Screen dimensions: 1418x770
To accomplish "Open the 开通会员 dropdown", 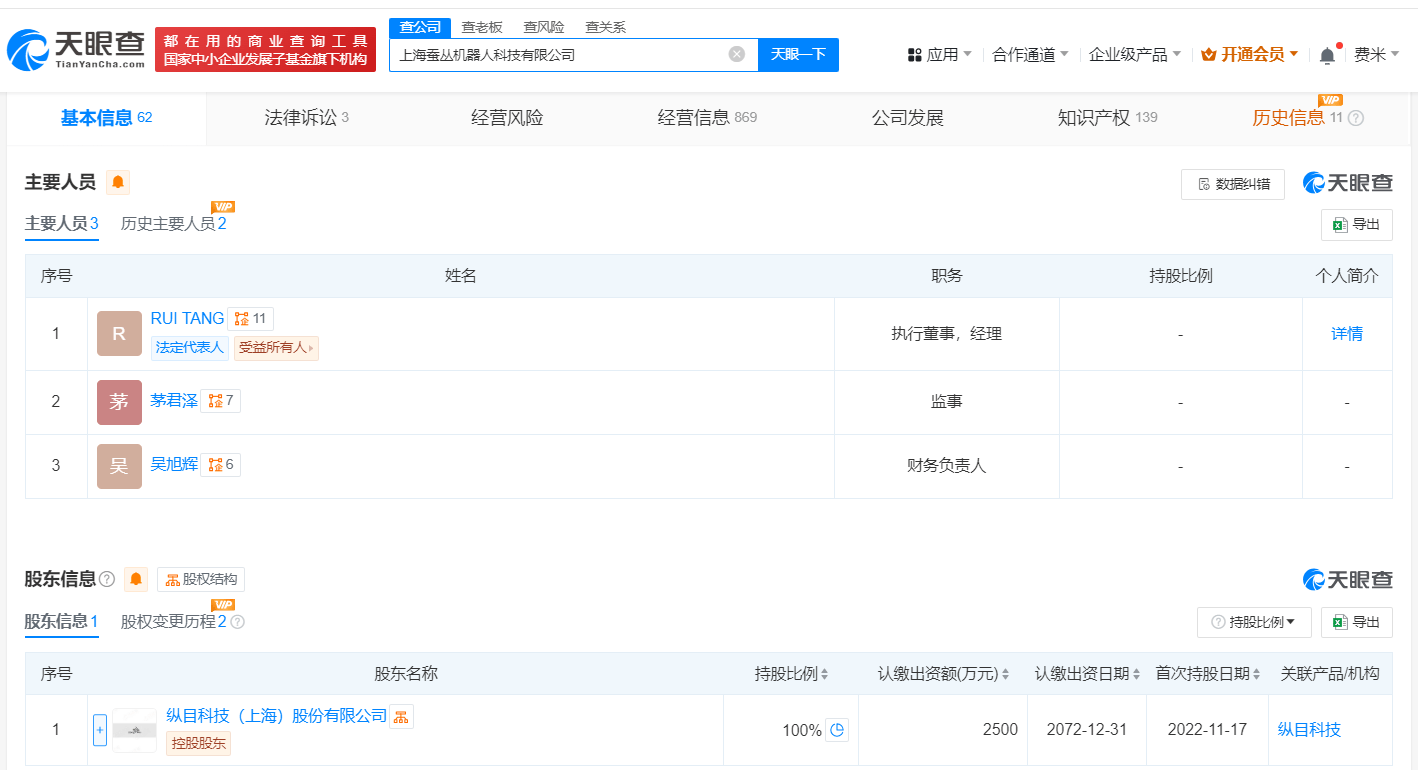I will pos(1250,55).
